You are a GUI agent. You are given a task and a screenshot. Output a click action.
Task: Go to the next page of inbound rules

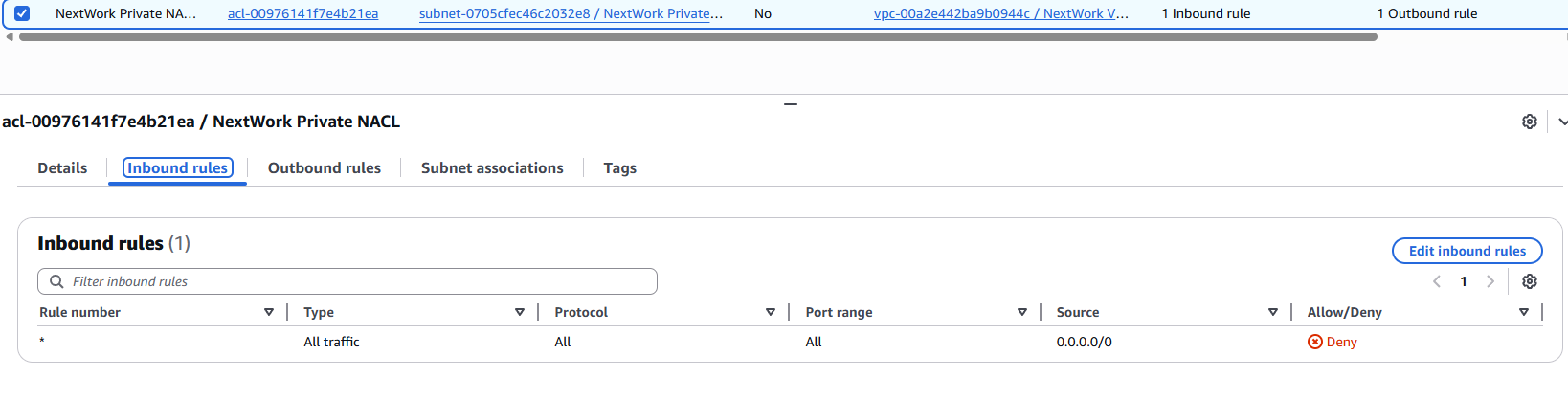tap(1490, 281)
